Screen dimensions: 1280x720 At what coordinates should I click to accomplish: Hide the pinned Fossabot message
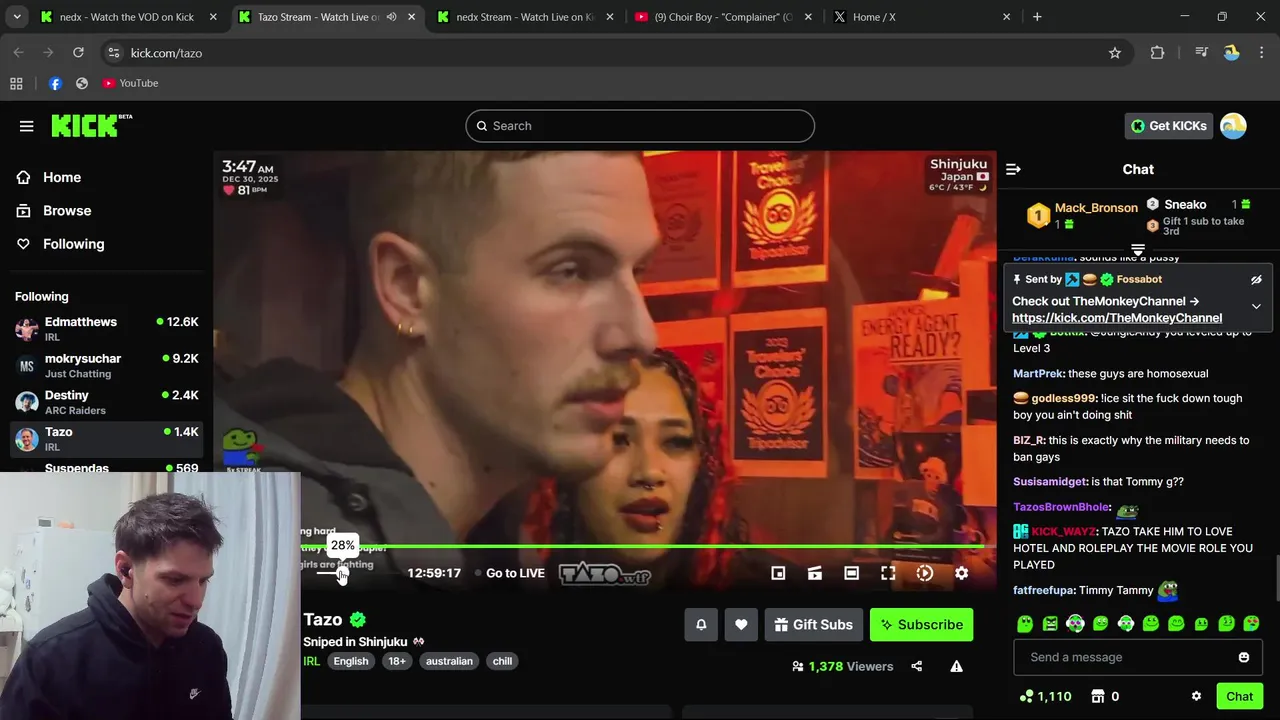click(x=1256, y=280)
